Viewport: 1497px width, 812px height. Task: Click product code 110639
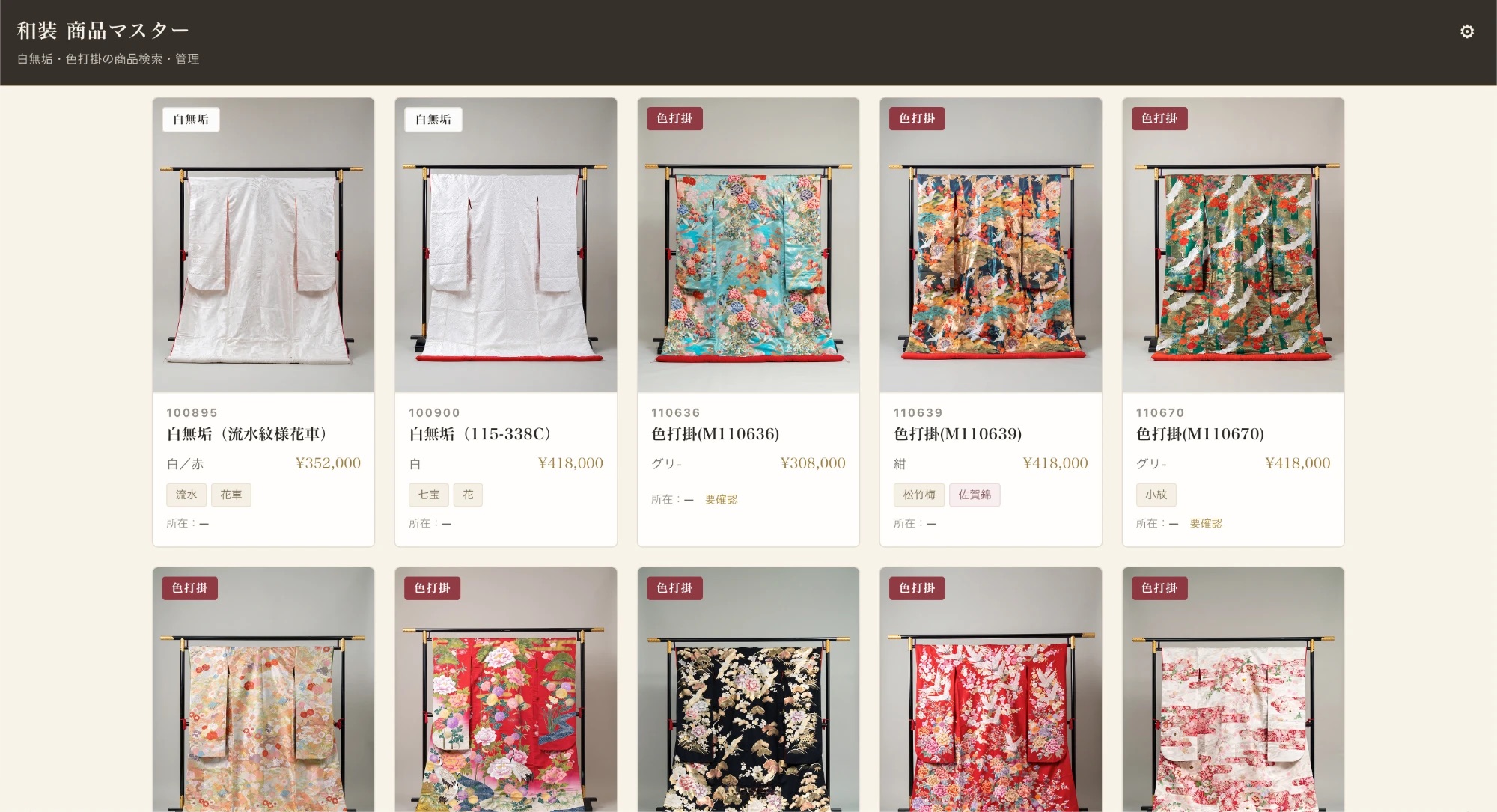(x=918, y=412)
